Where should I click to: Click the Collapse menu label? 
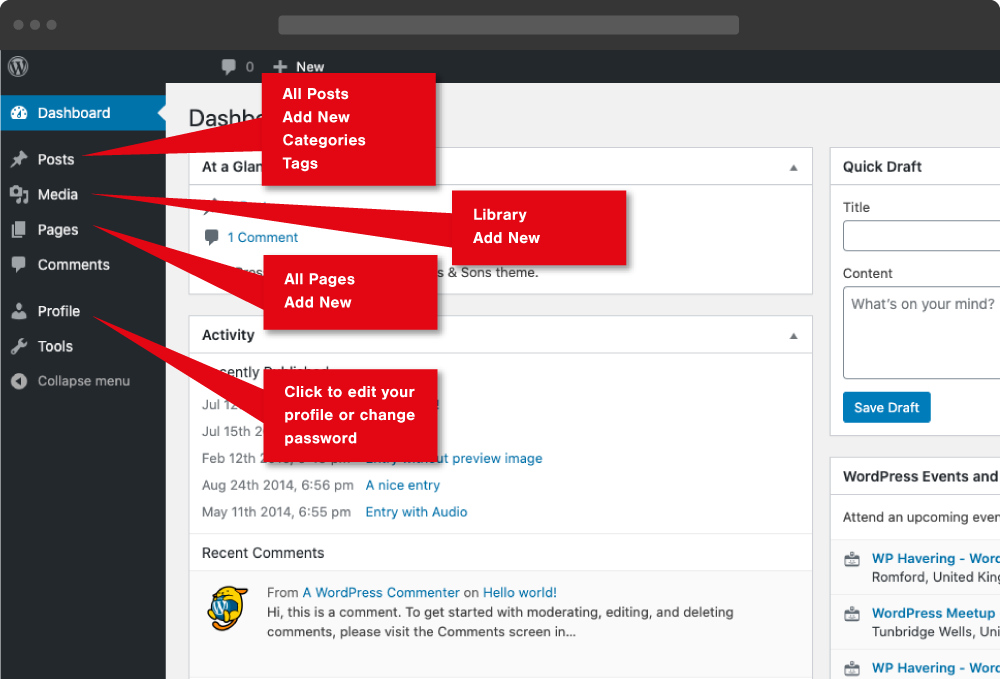pyautogui.click(x=84, y=381)
